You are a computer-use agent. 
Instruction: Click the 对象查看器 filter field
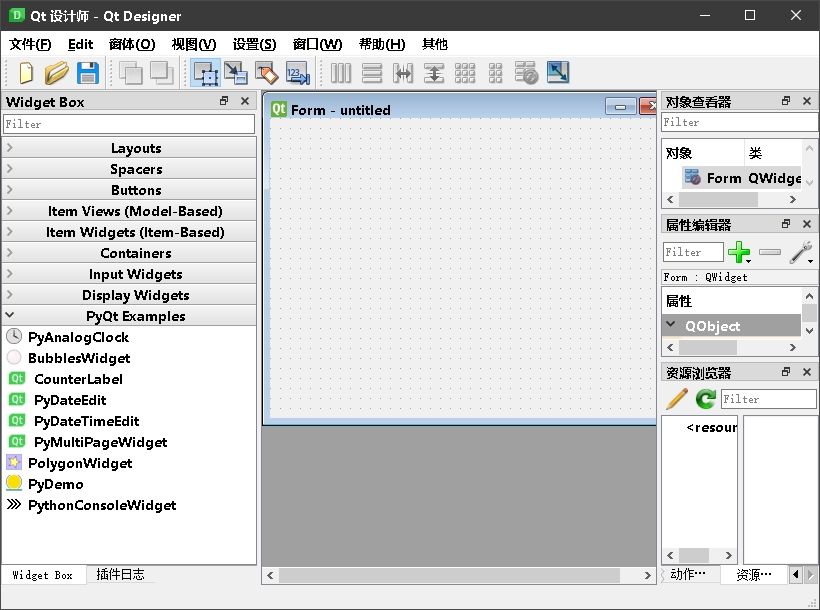pos(739,122)
